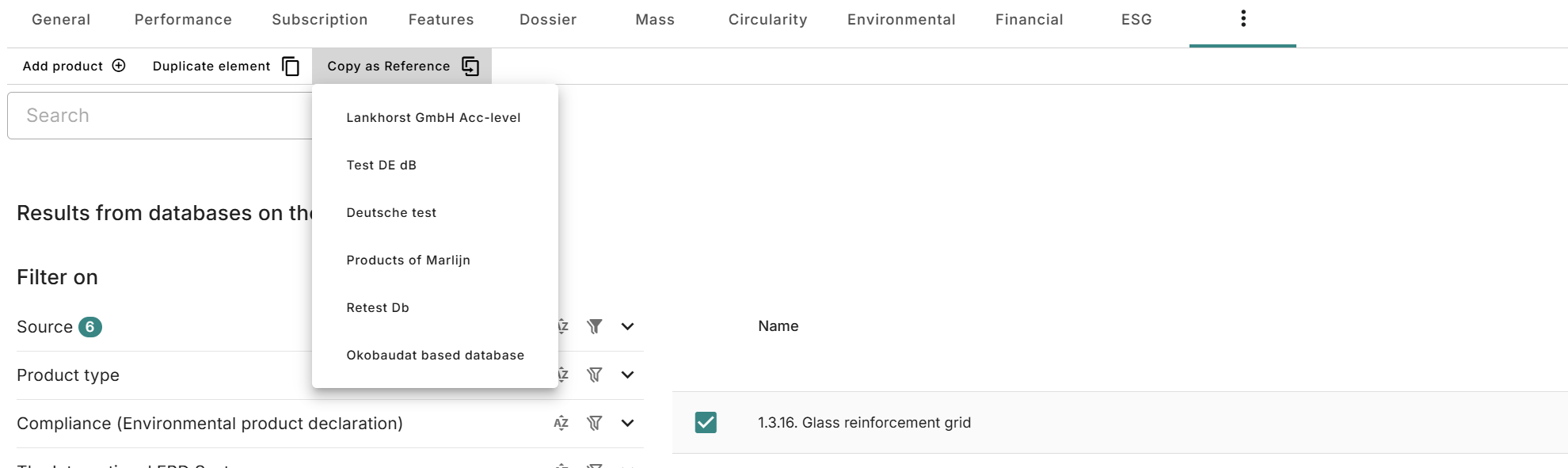Viewport: 1568px width, 468px height.
Task: Pick Deutsche test from the dropdown
Action: pyautogui.click(x=435, y=212)
